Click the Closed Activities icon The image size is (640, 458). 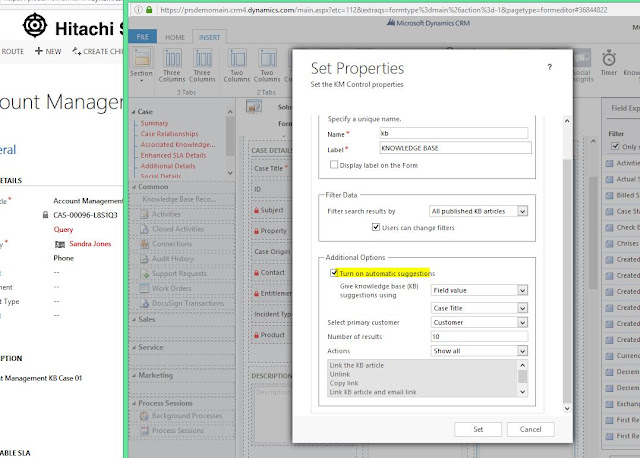click(x=144, y=229)
